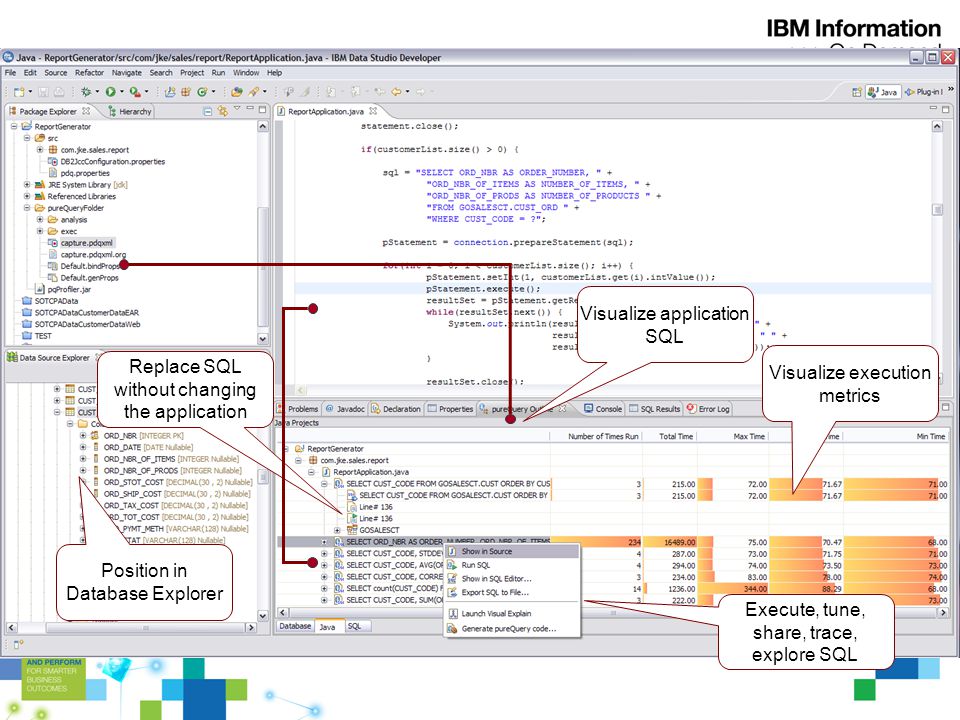Maximize the editor area
Screen dimensions: 960x720
945,109
